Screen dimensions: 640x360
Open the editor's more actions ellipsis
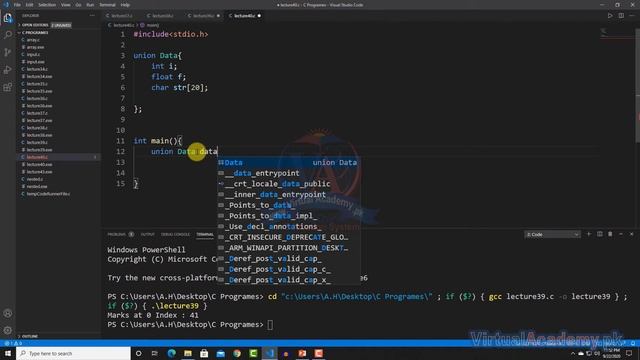[632, 16]
